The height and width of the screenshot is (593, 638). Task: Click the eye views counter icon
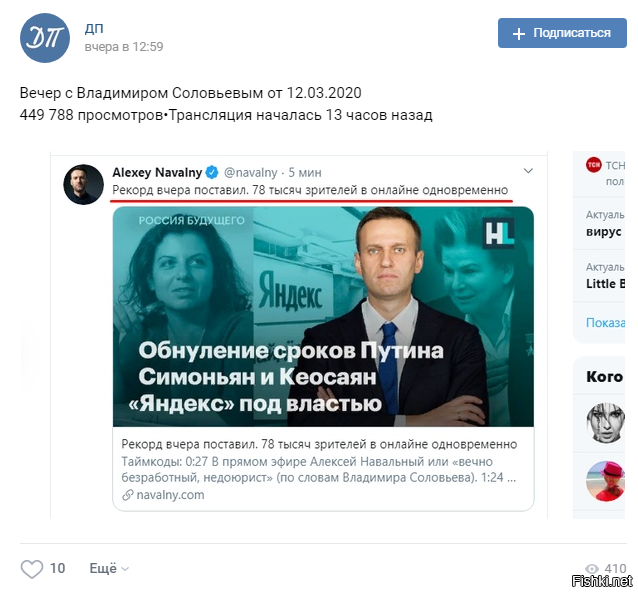tap(592, 569)
